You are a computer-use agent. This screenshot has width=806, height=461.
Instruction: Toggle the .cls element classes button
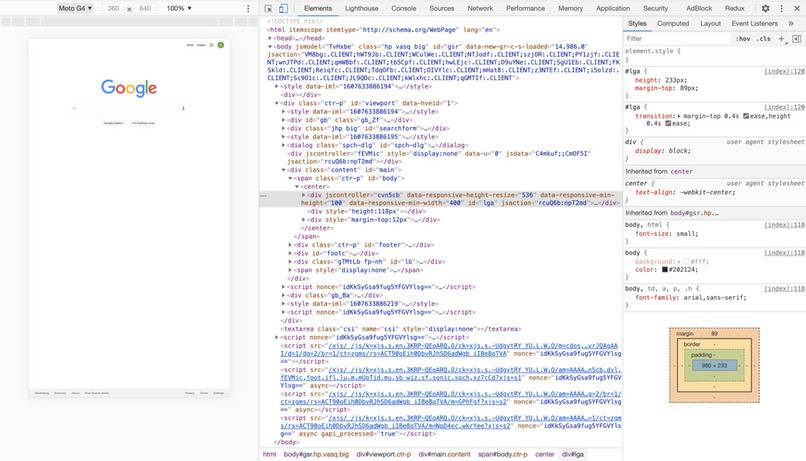(764, 39)
